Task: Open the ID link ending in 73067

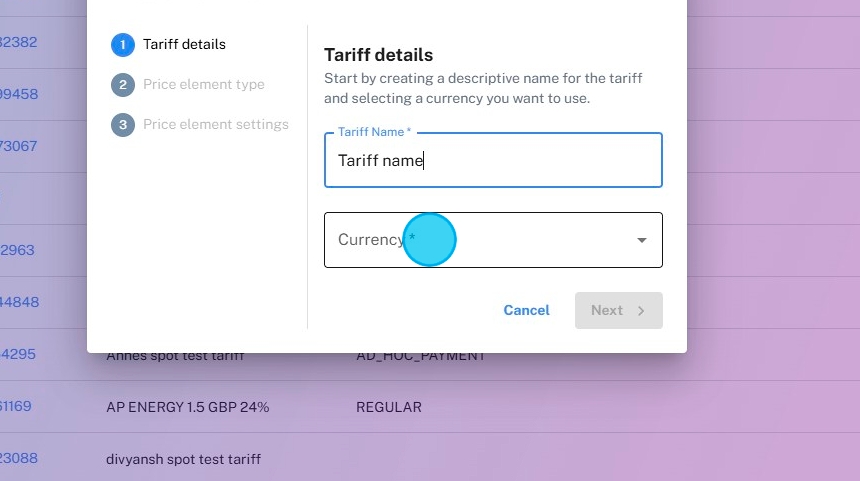Action: 18,146
